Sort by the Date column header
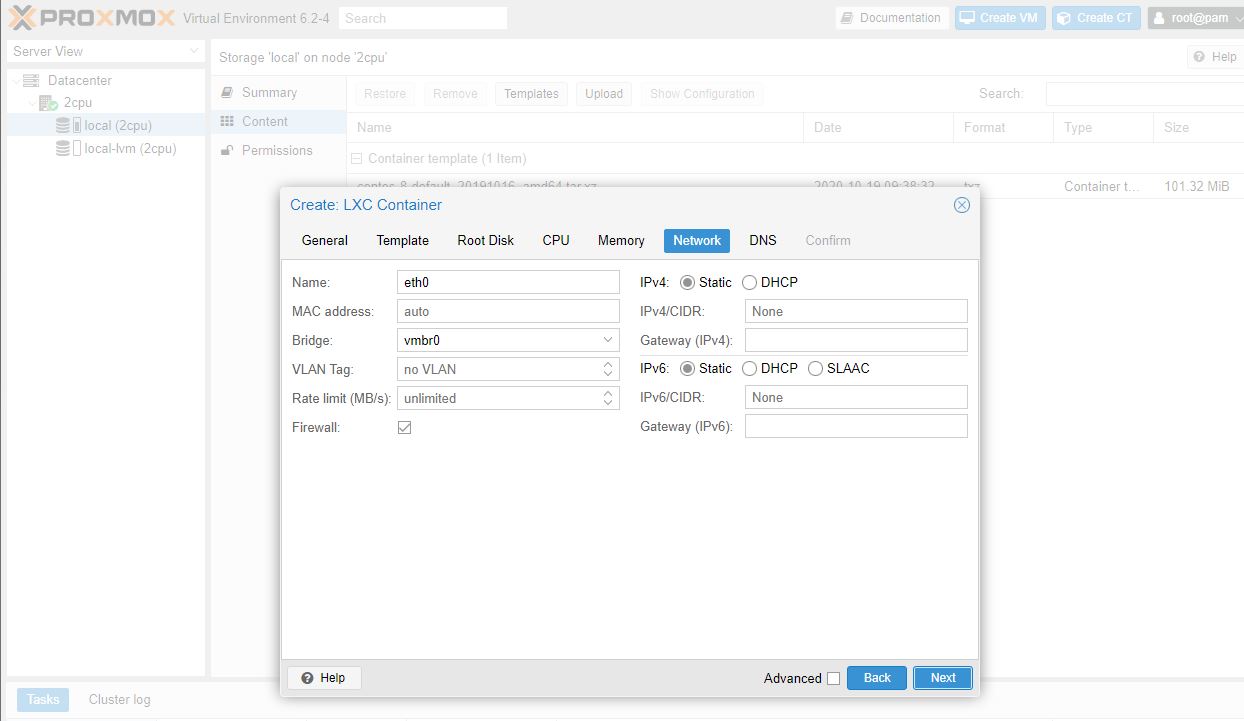The height and width of the screenshot is (721, 1244). 879,128
